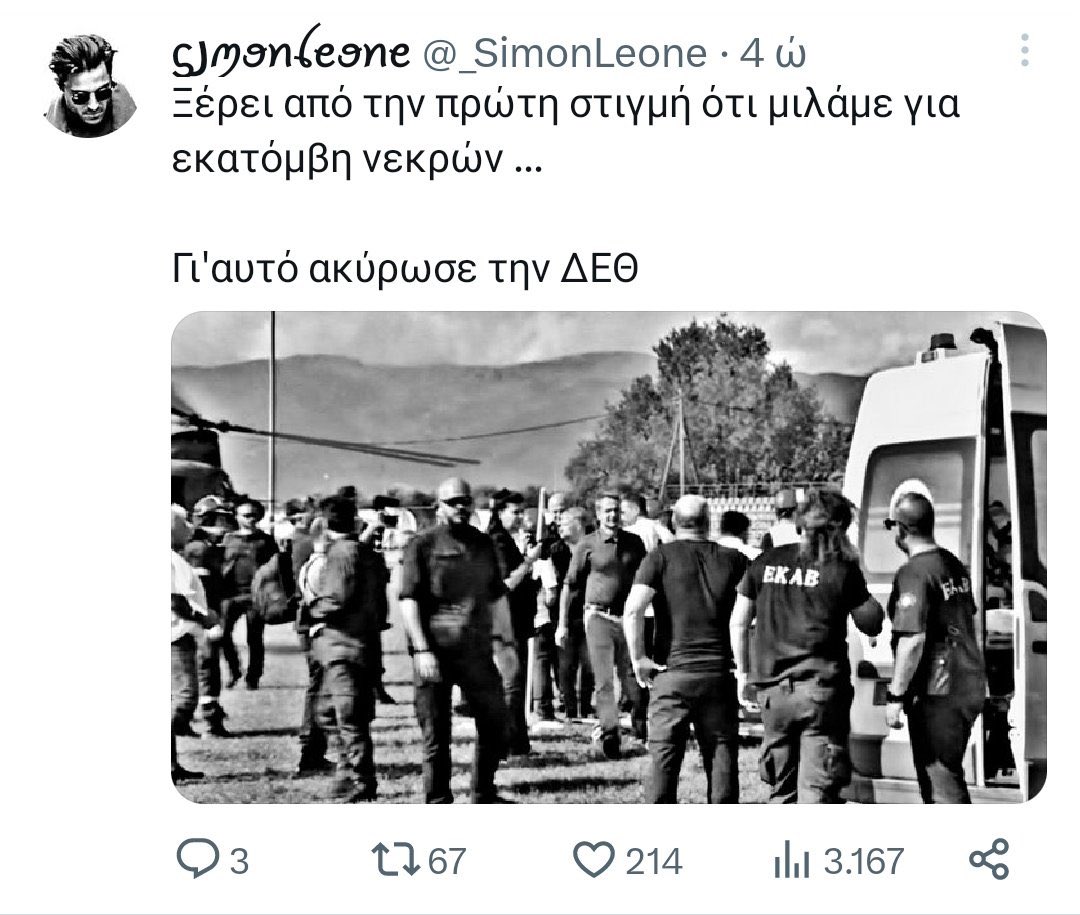
Task: Show the 214 likes count
Action: click(654, 861)
